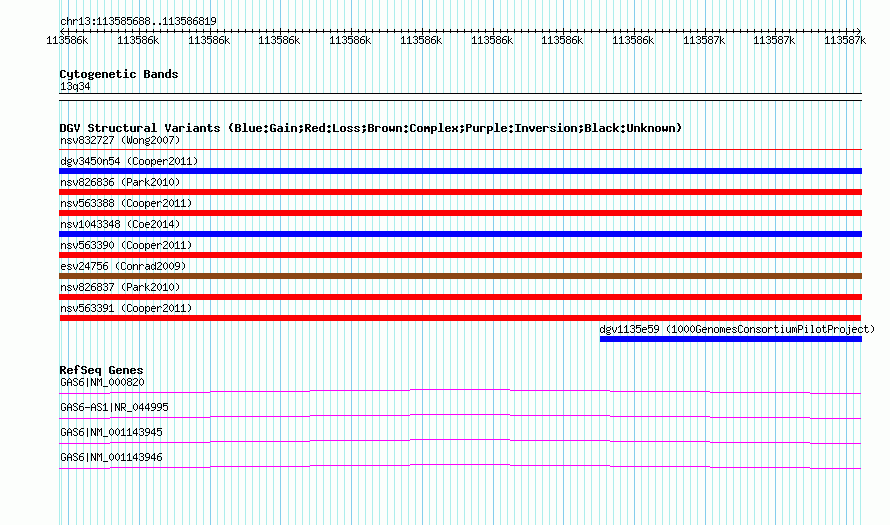This screenshot has height=525, width=890.
Task: Click the magenta line under GAS6-AS1|NR_044995
Action: pyautogui.click(x=460, y=416)
